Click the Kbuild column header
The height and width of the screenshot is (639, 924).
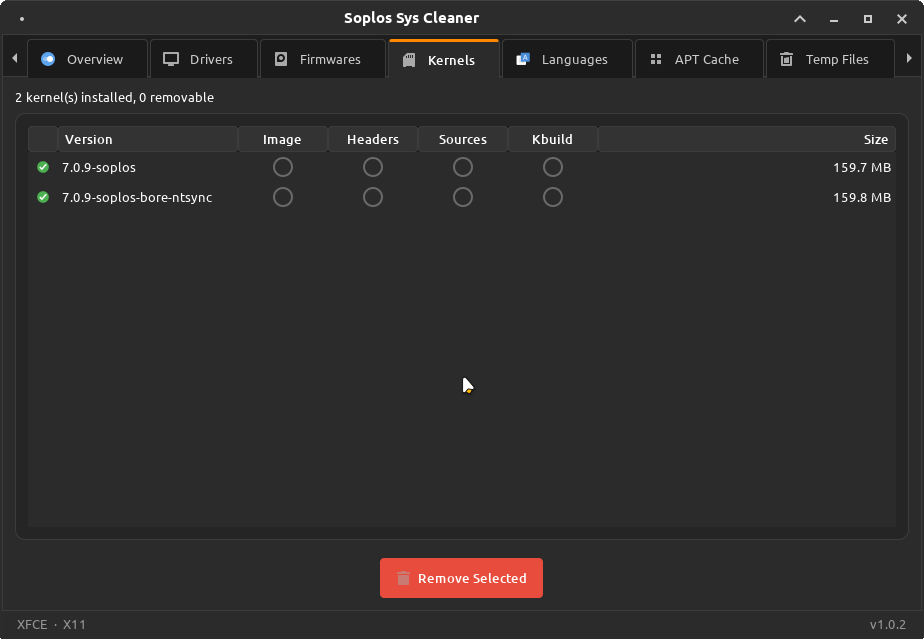(553, 139)
